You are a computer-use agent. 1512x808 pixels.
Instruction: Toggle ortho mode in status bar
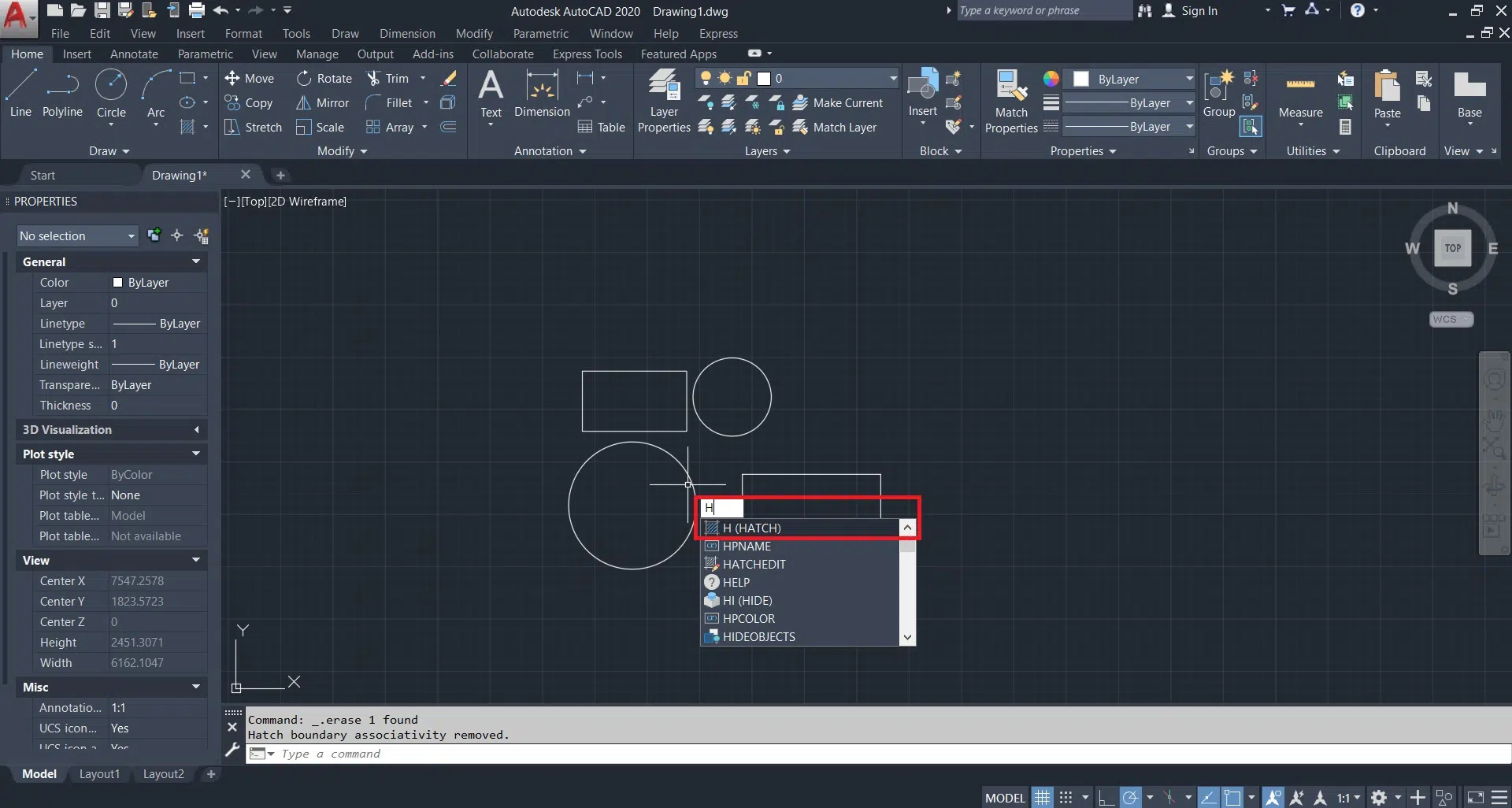point(1106,798)
